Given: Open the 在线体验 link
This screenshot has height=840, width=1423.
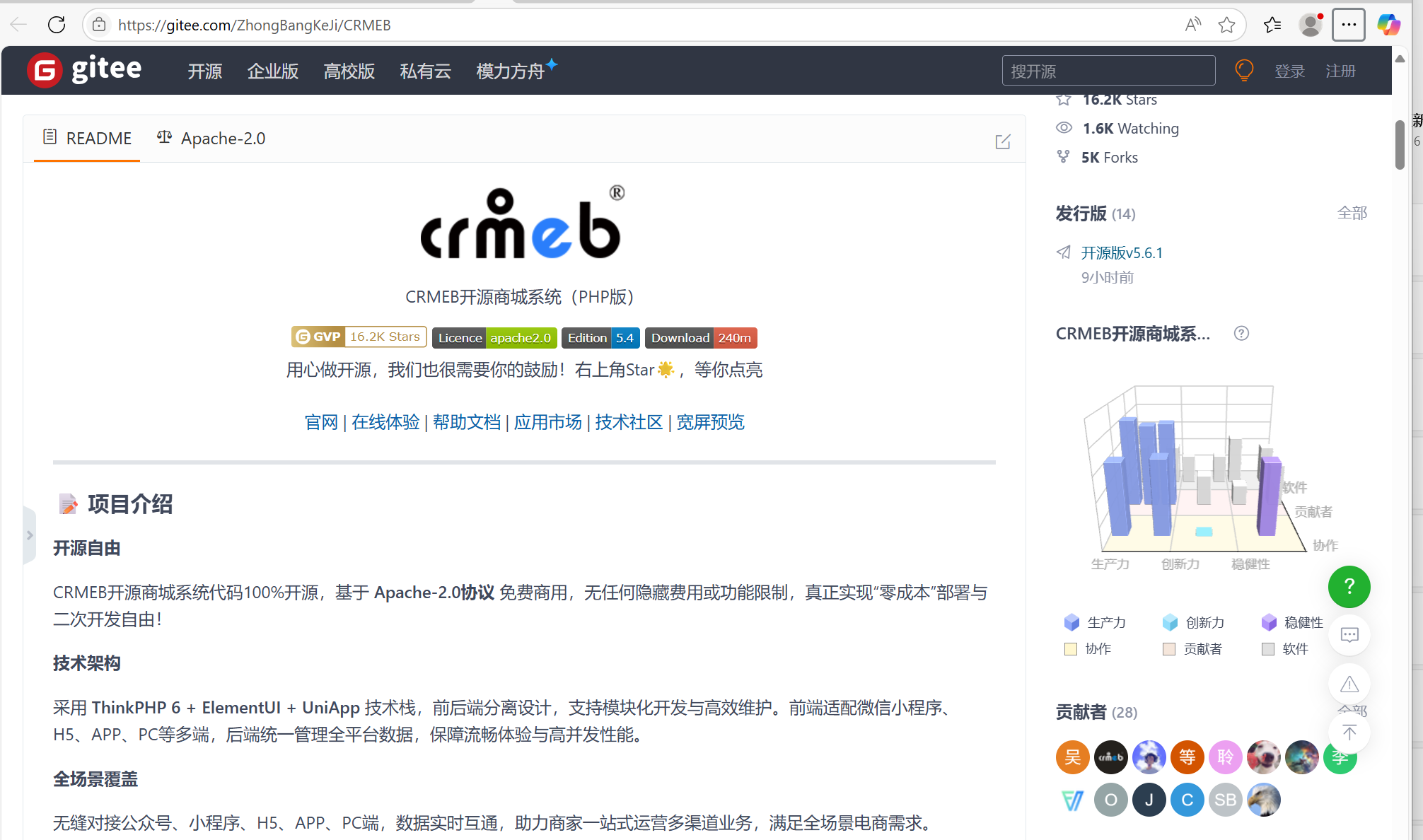Looking at the screenshot, I should pos(385,422).
